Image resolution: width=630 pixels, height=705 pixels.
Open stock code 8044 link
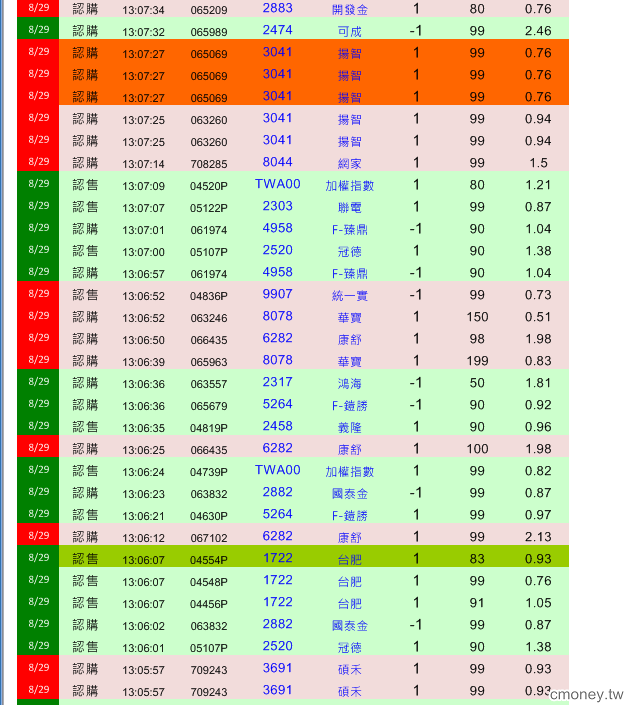(277, 162)
